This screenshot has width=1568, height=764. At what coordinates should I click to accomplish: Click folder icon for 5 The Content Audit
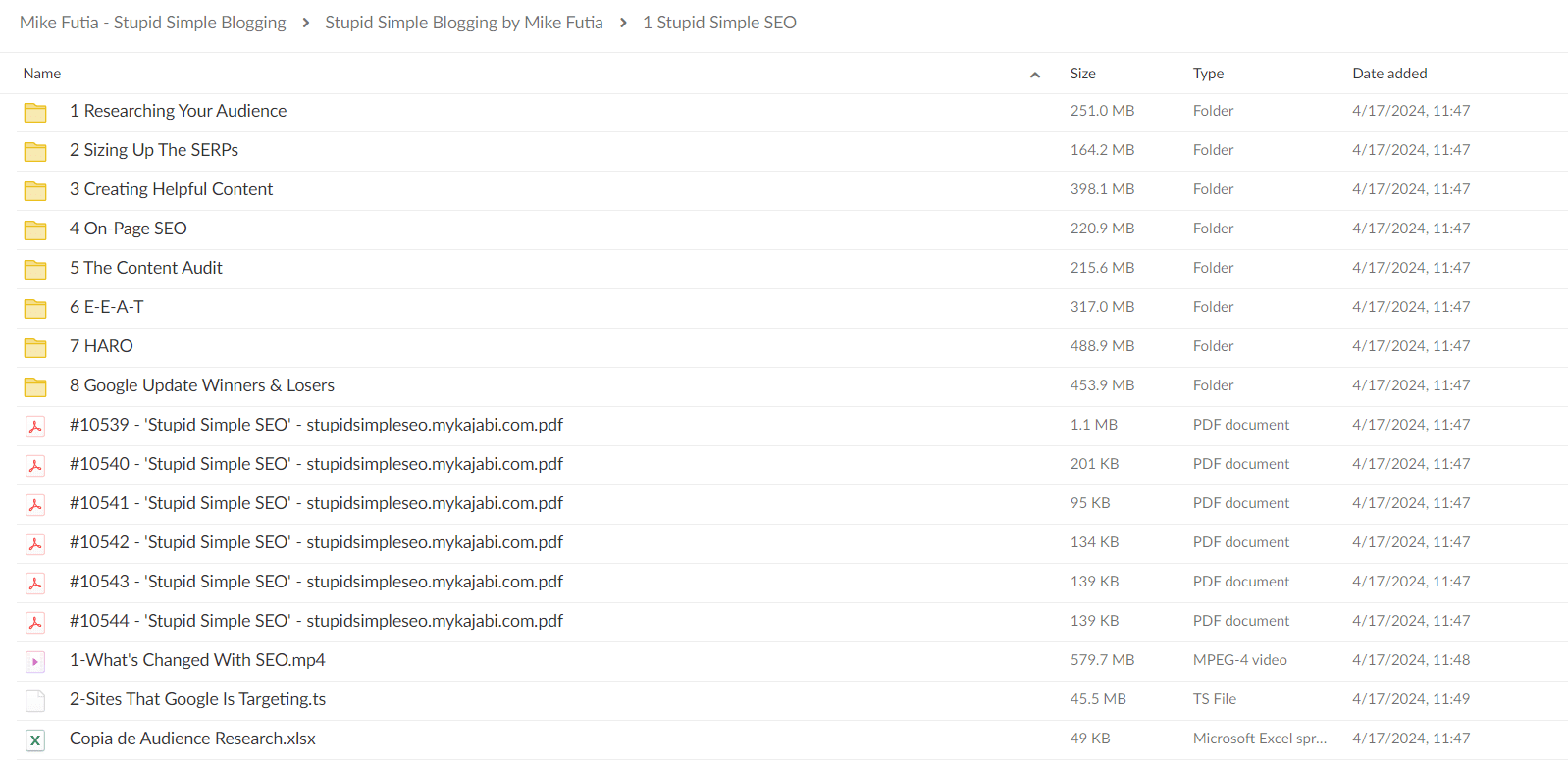click(35, 270)
